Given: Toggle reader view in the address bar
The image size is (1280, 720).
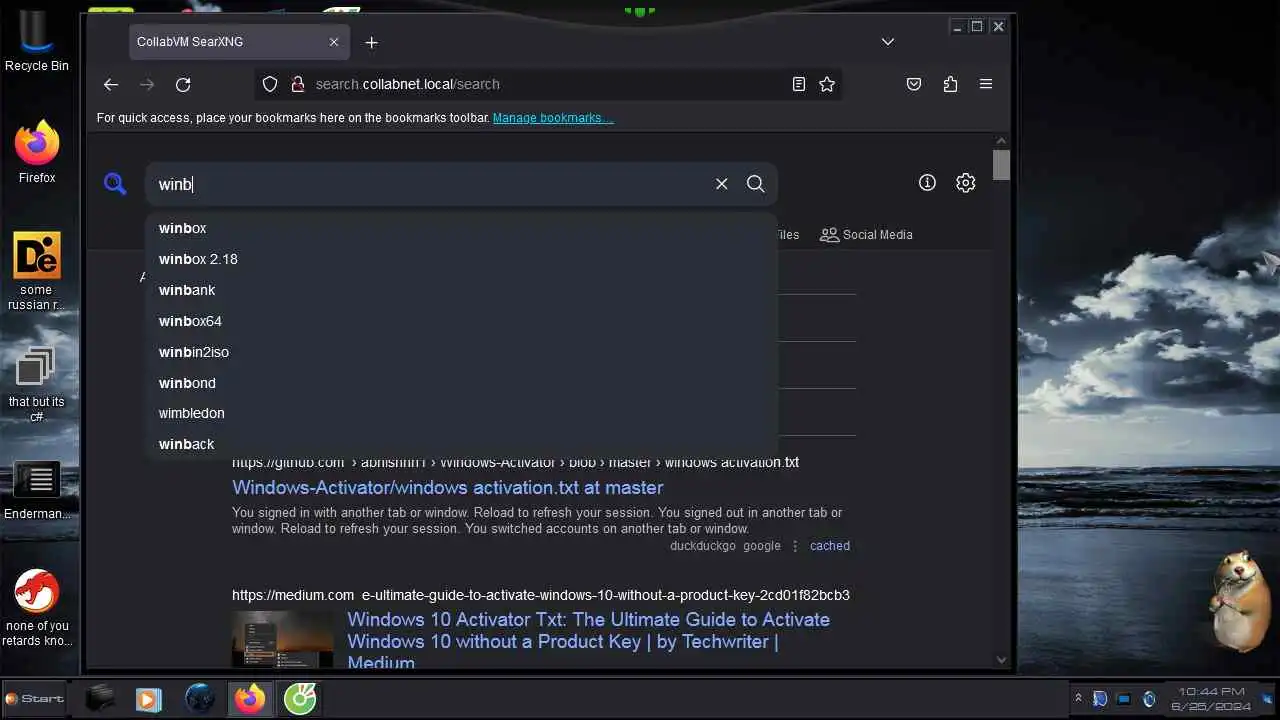Looking at the screenshot, I should [799, 85].
